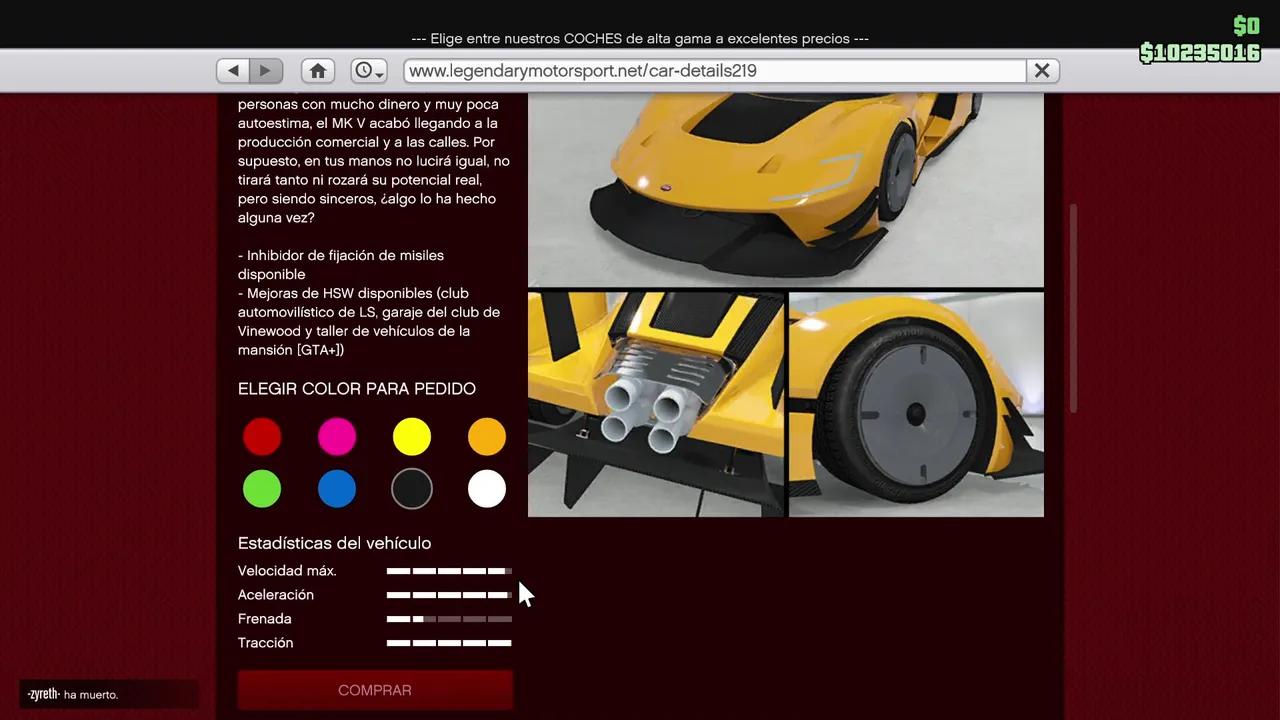This screenshot has width=1280, height=720.
Task: Choose the green car color
Action: 262,489
